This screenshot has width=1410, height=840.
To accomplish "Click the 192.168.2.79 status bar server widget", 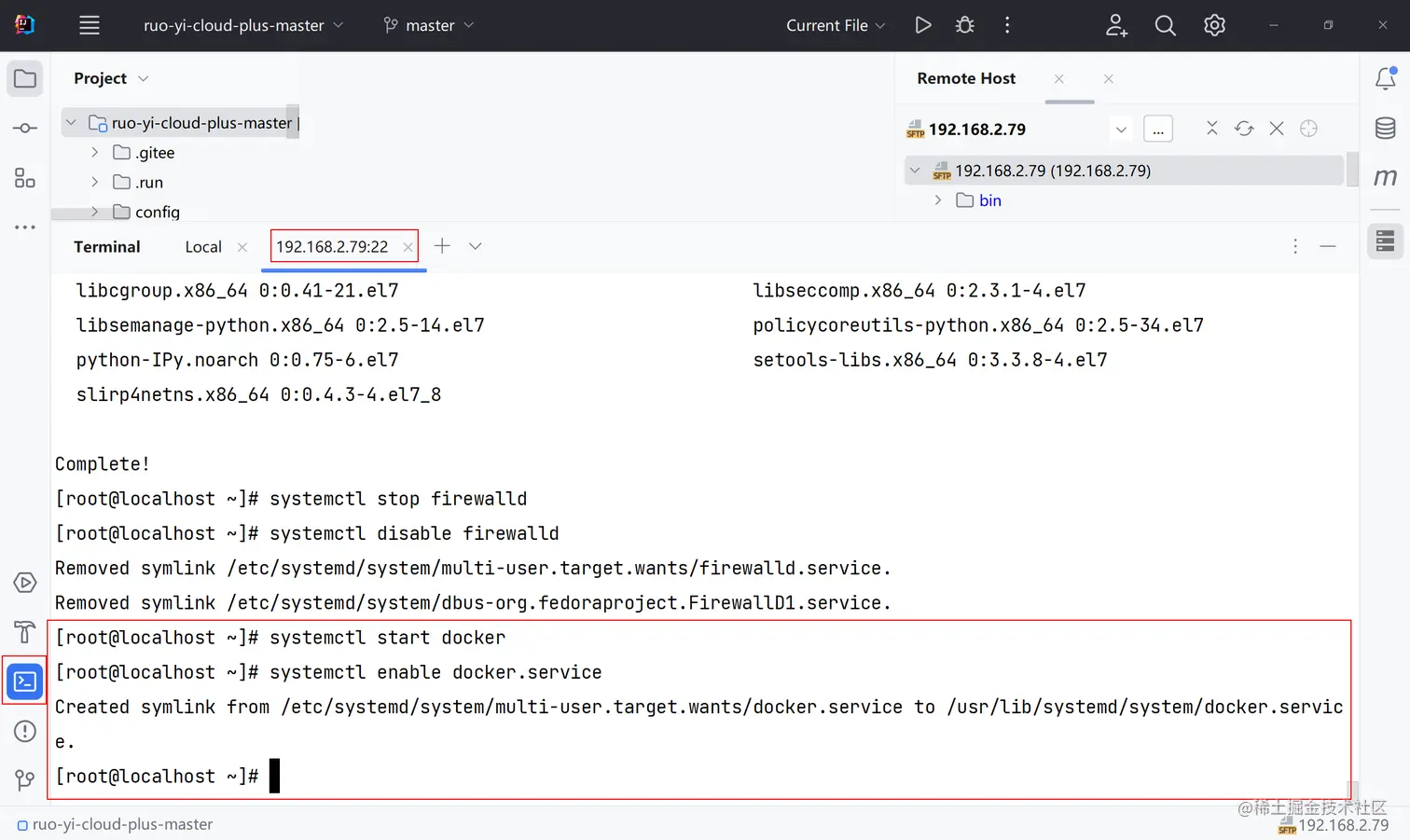I will 1334,825.
